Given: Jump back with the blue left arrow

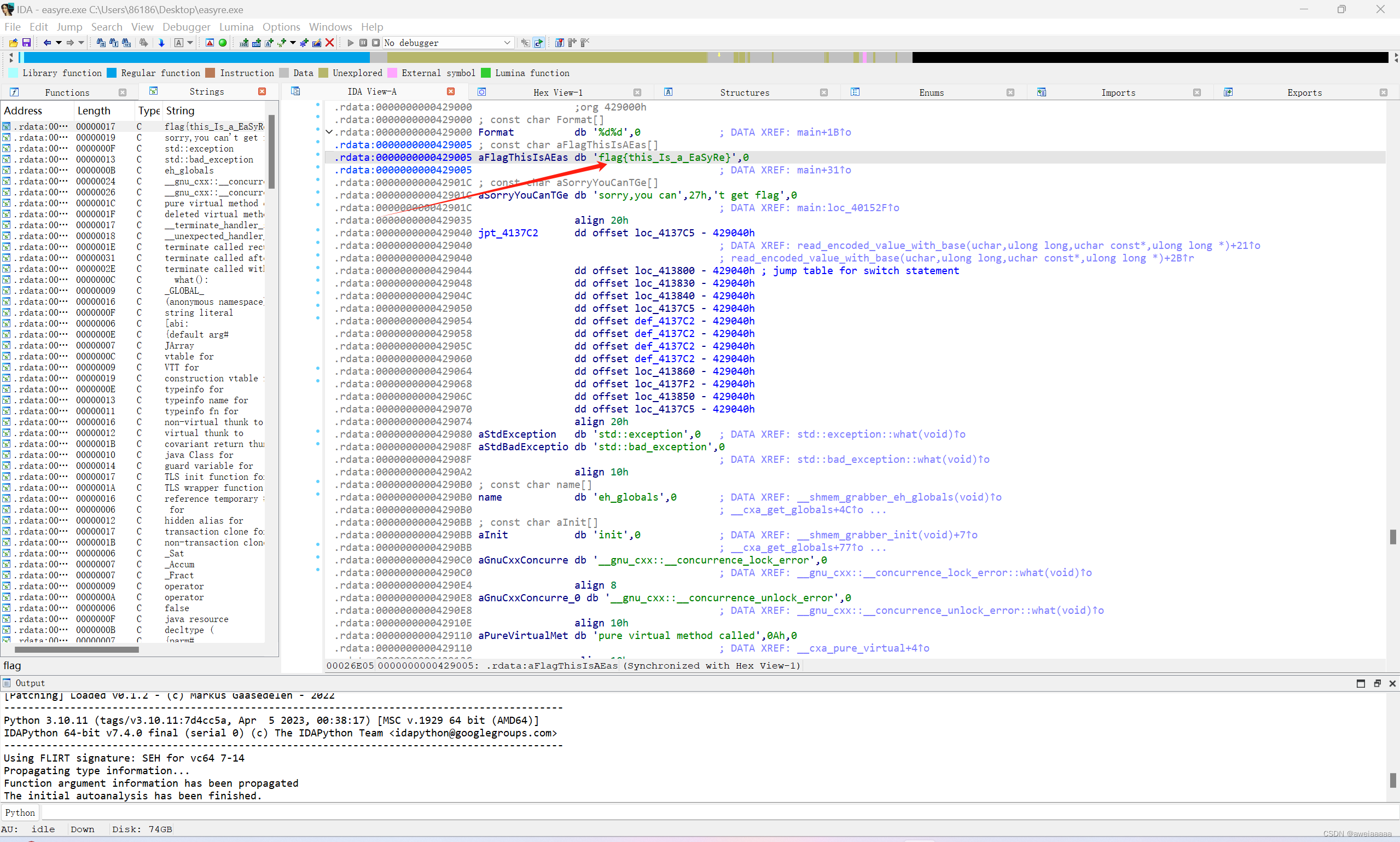Looking at the screenshot, I should click(47, 43).
